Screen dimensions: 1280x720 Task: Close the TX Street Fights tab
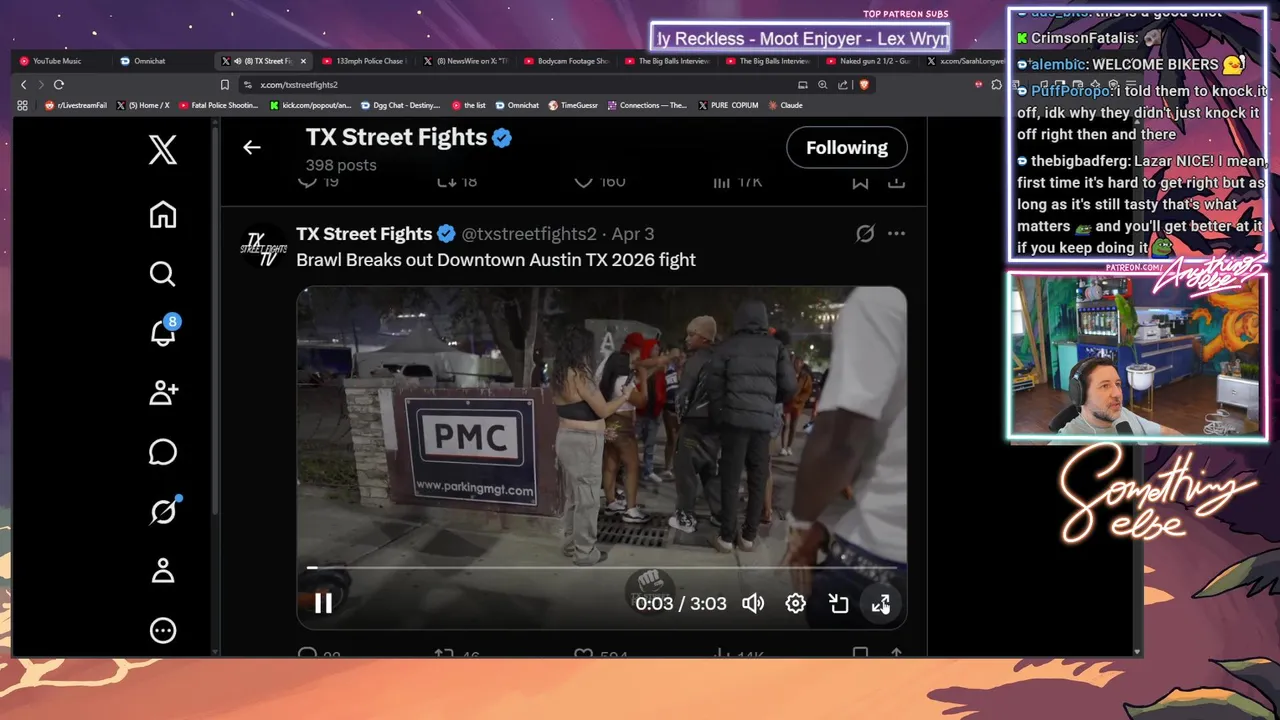click(303, 61)
